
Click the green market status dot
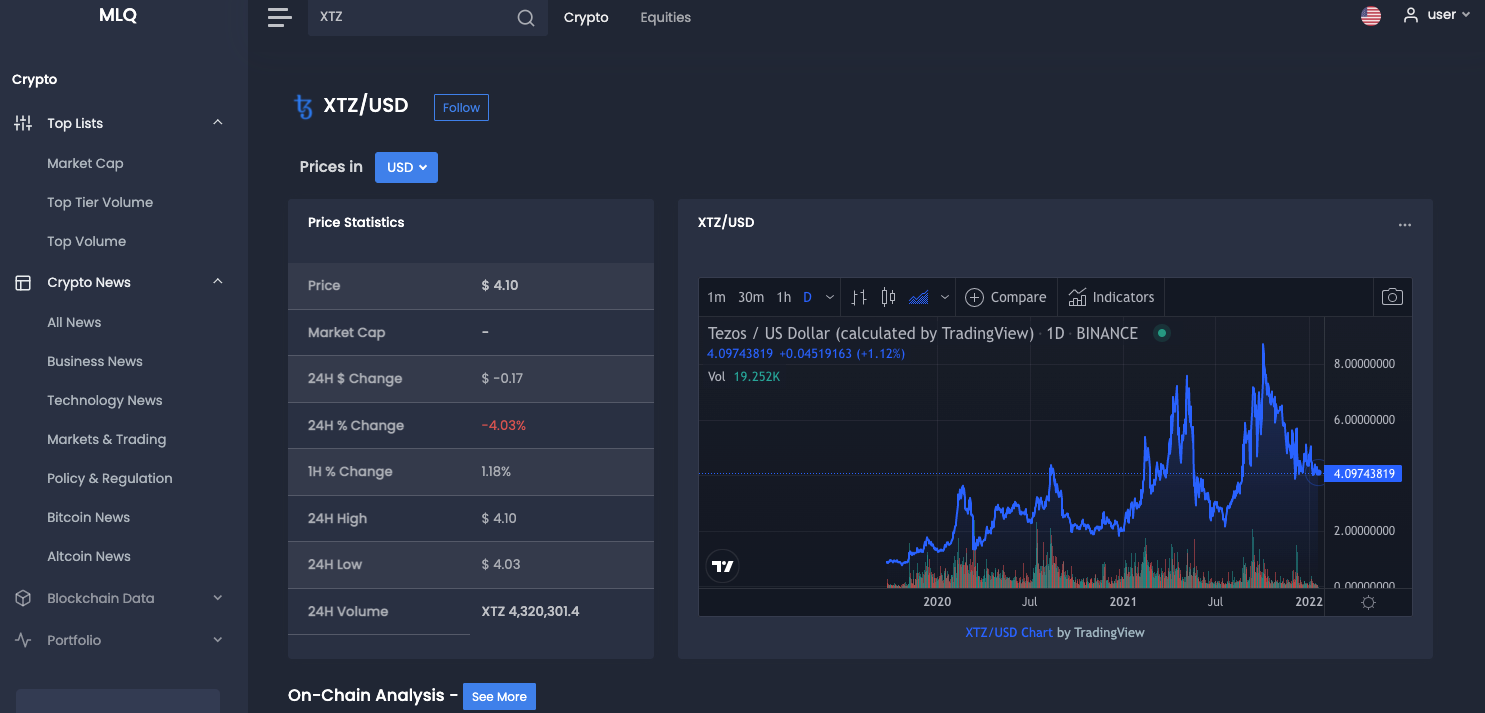(1161, 333)
